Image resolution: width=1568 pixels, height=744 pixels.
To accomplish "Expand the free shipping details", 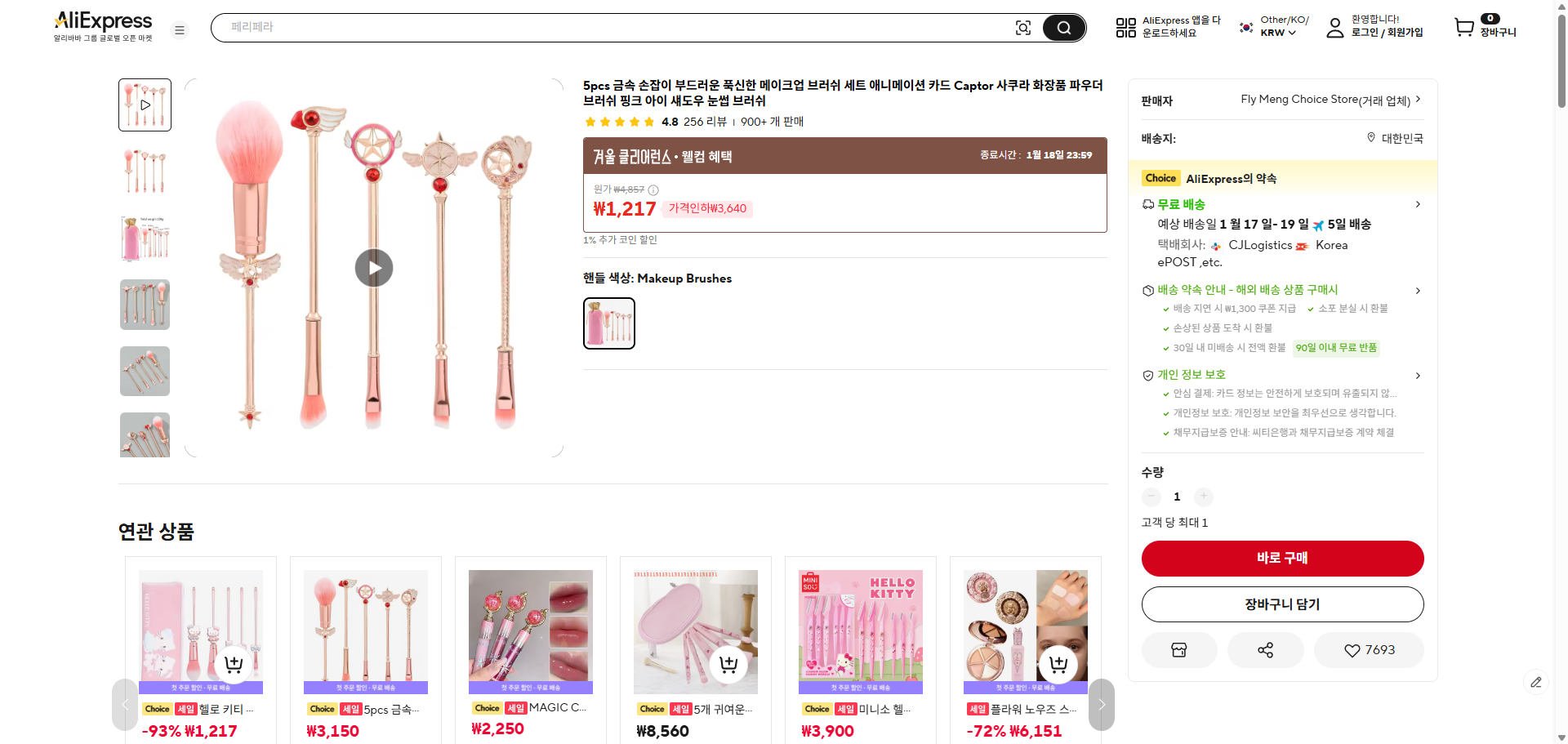I will (x=1417, y=204).
